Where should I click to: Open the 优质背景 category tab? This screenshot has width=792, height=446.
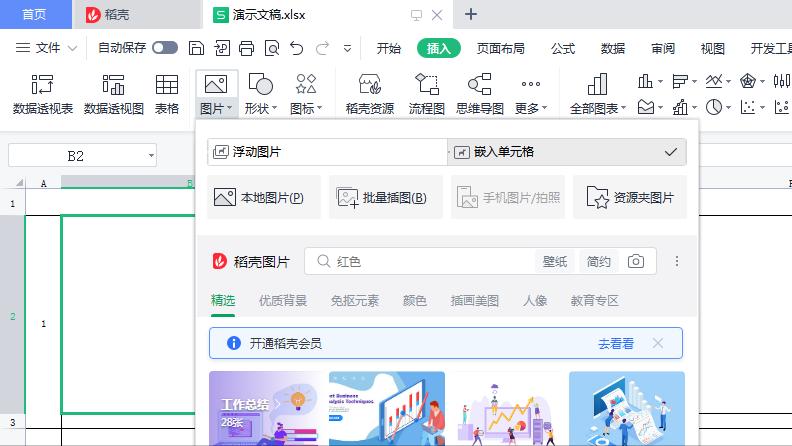point(283,301)
